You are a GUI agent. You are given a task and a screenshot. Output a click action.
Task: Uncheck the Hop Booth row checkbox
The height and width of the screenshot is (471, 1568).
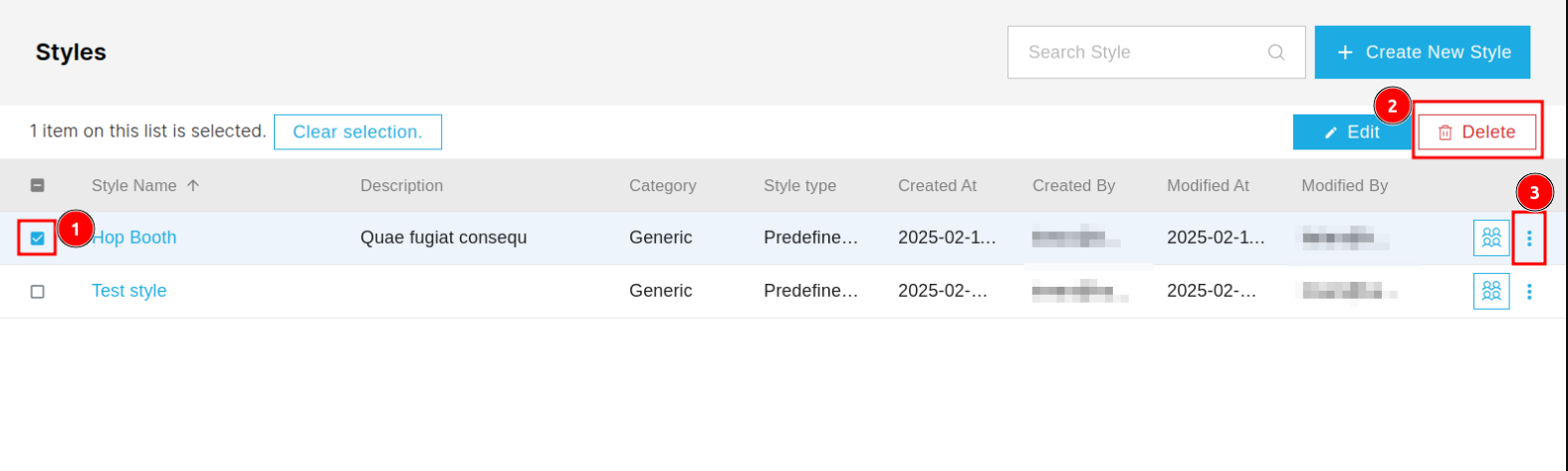(x=38, y=238)
